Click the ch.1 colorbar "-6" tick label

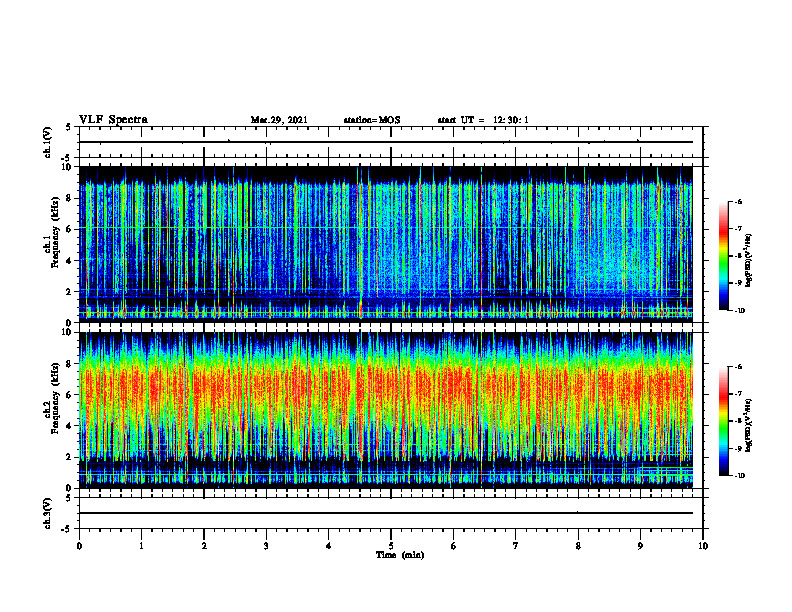click(x=739, y=201)
